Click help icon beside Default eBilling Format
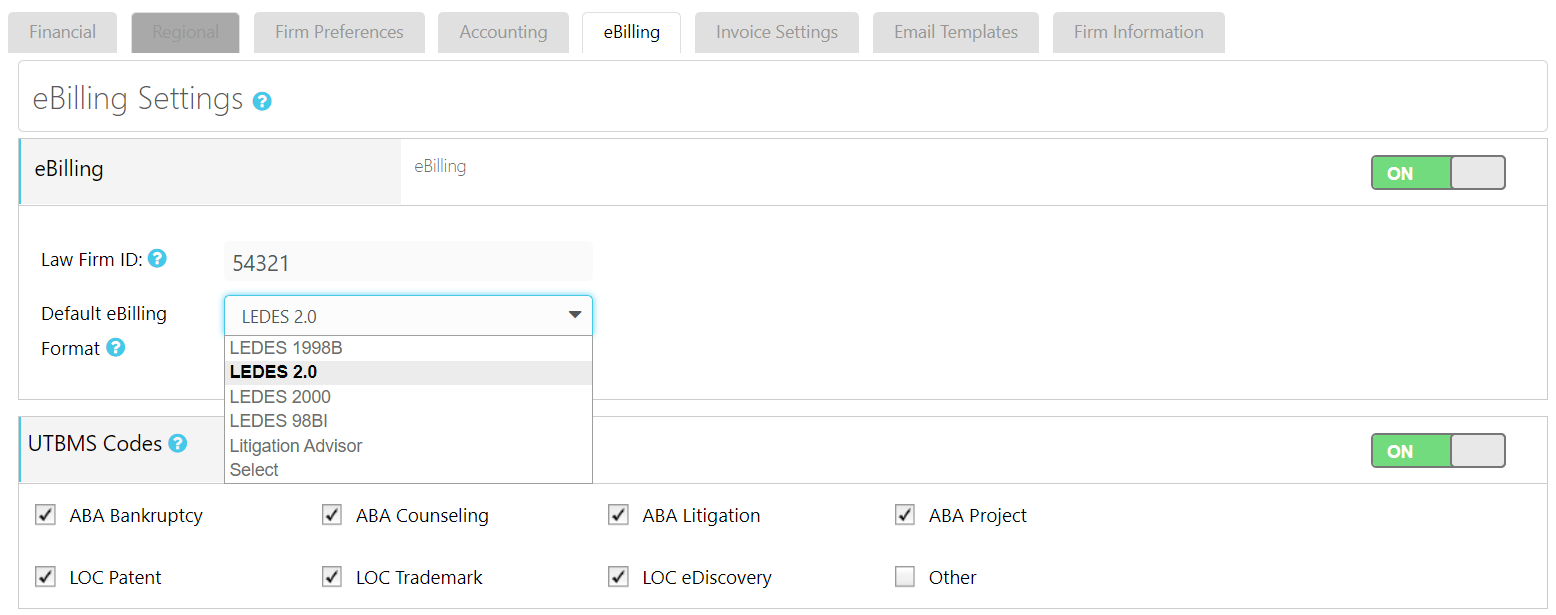Screen dimensions: 1556x615 tap(116, 348)
